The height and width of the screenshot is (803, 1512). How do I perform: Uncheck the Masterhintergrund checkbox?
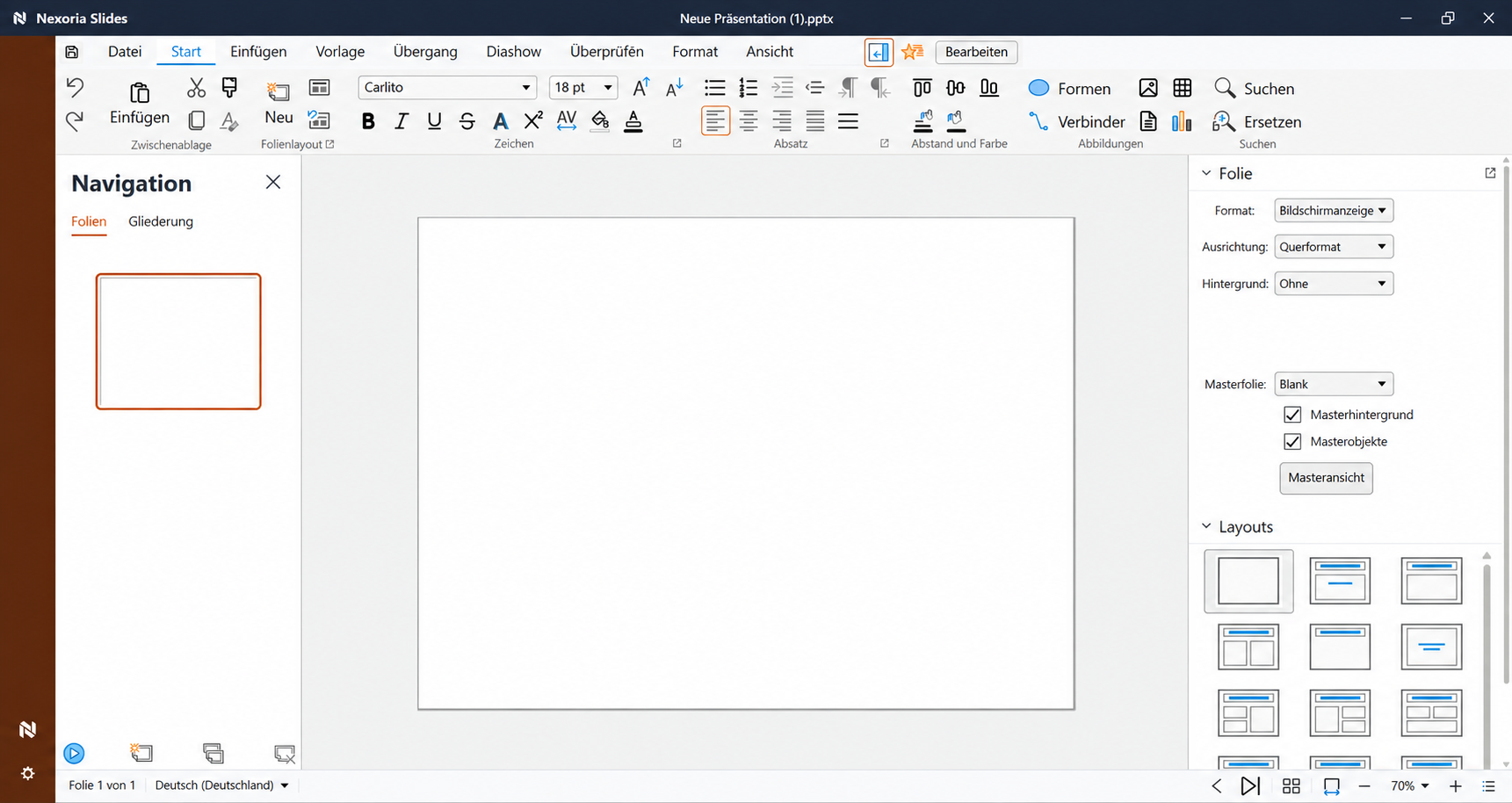pos(1292,415)
